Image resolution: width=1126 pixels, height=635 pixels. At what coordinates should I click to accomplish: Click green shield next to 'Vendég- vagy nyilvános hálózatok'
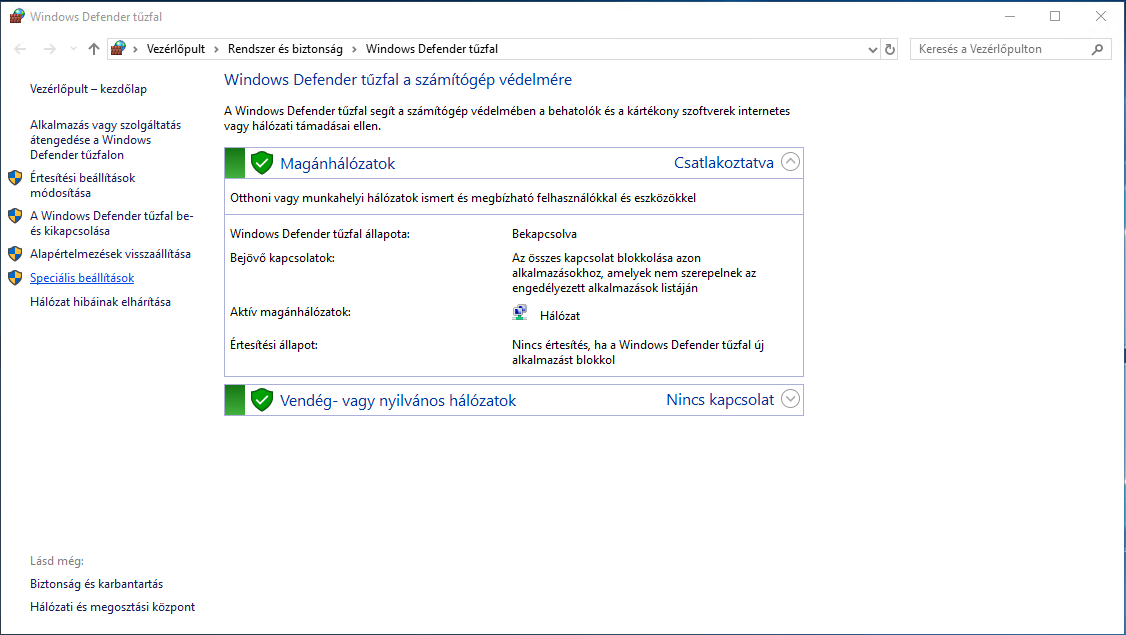click(x=262, y=400)
